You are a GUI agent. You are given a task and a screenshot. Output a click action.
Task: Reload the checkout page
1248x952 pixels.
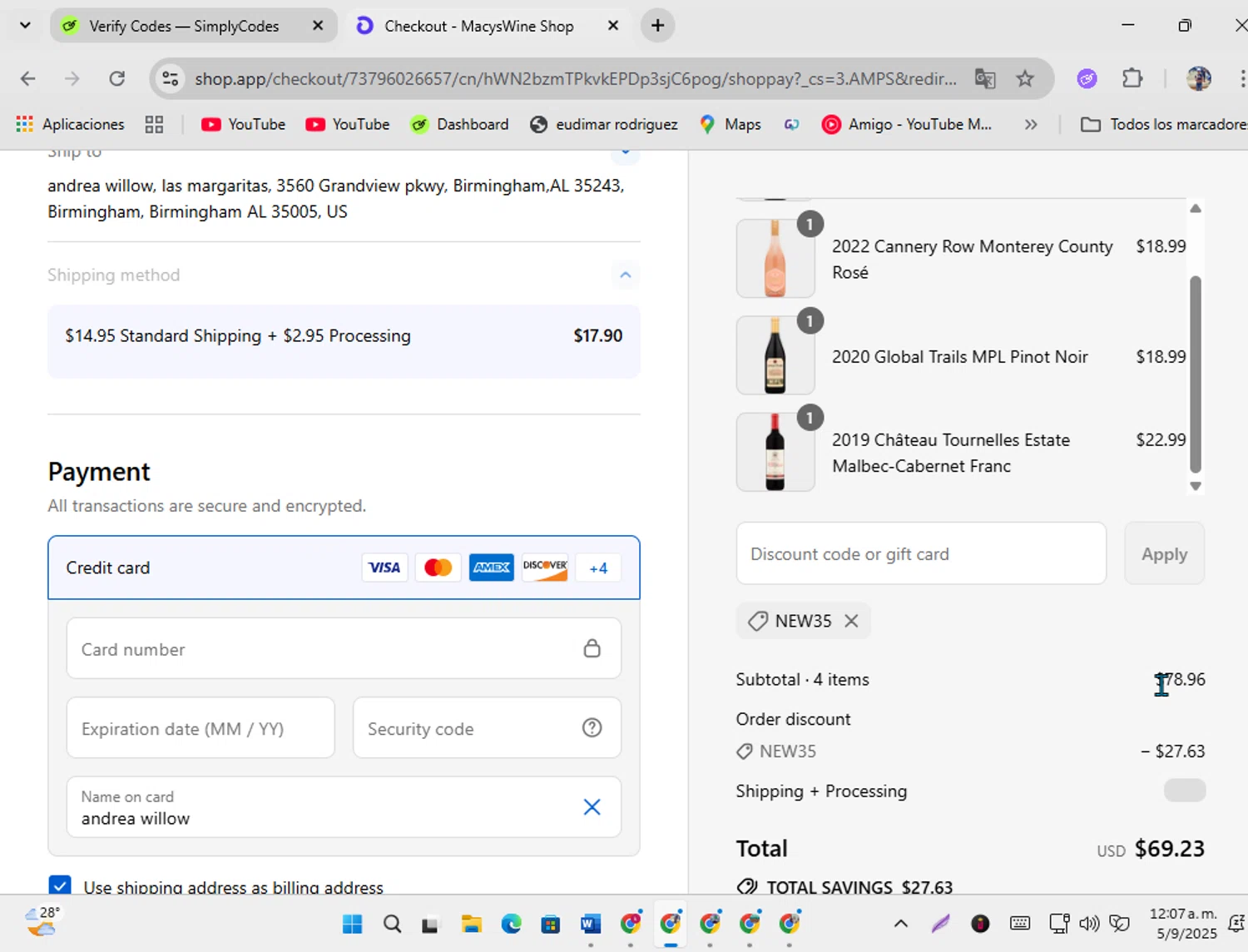click(117, 78)
